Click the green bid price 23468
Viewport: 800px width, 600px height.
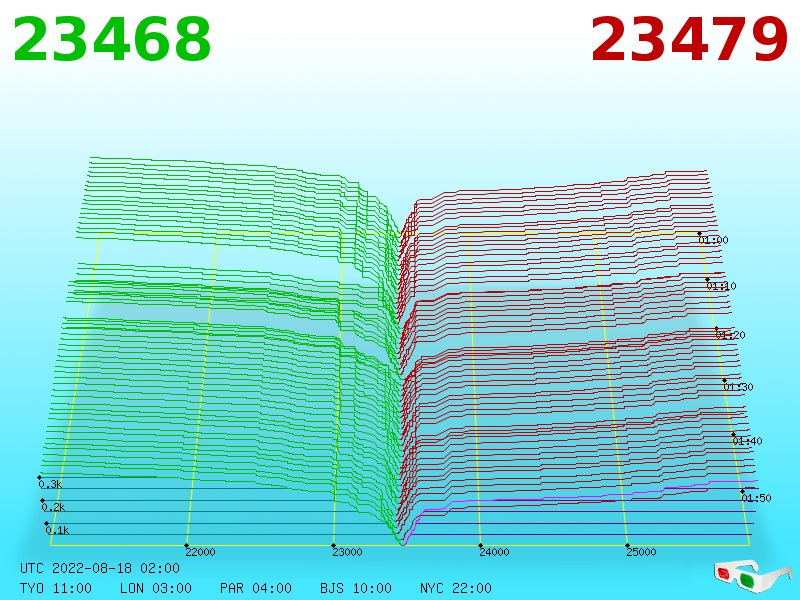click(x=112, y=40)
